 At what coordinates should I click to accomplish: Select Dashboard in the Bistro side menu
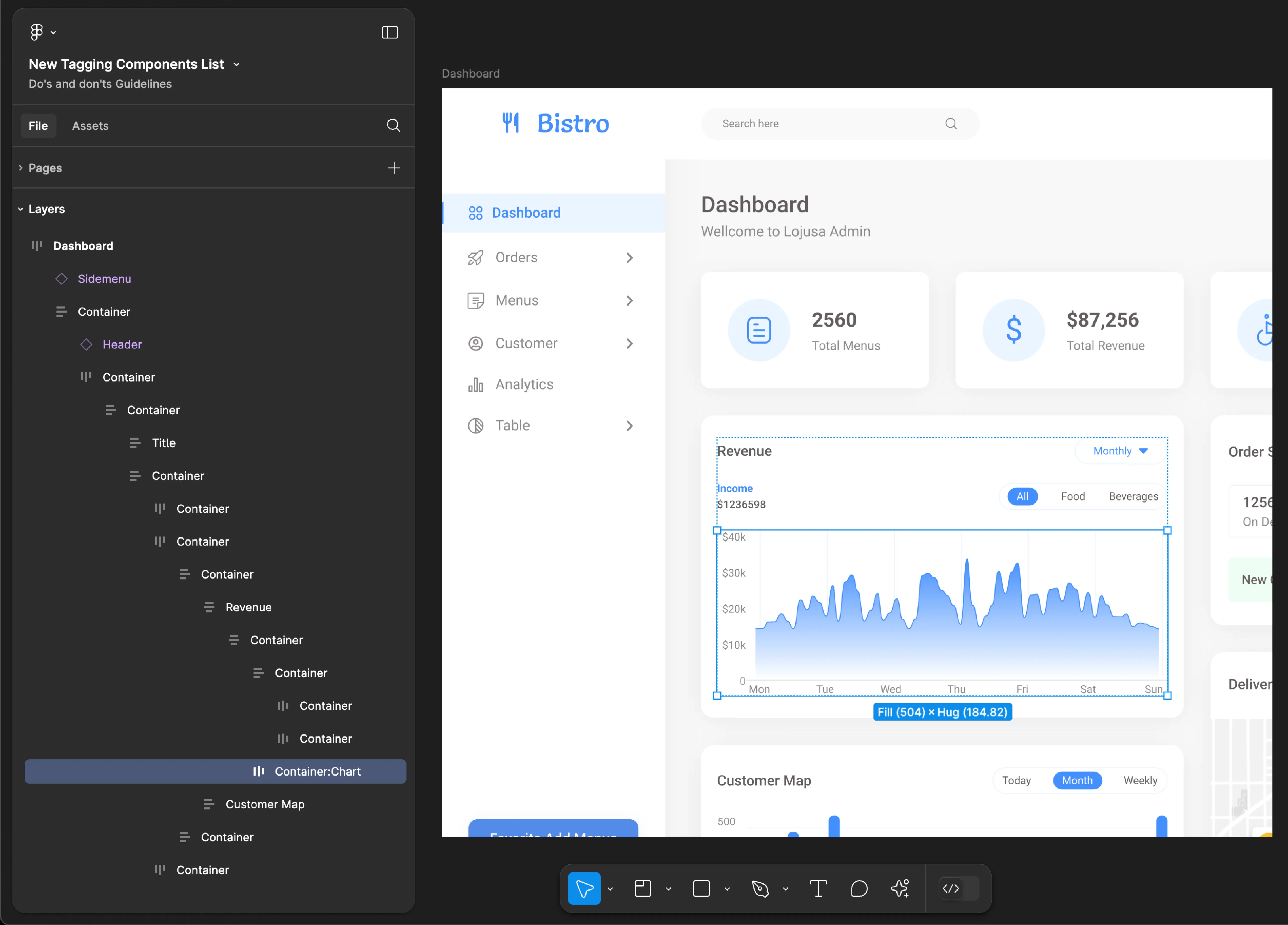point(554,213)
